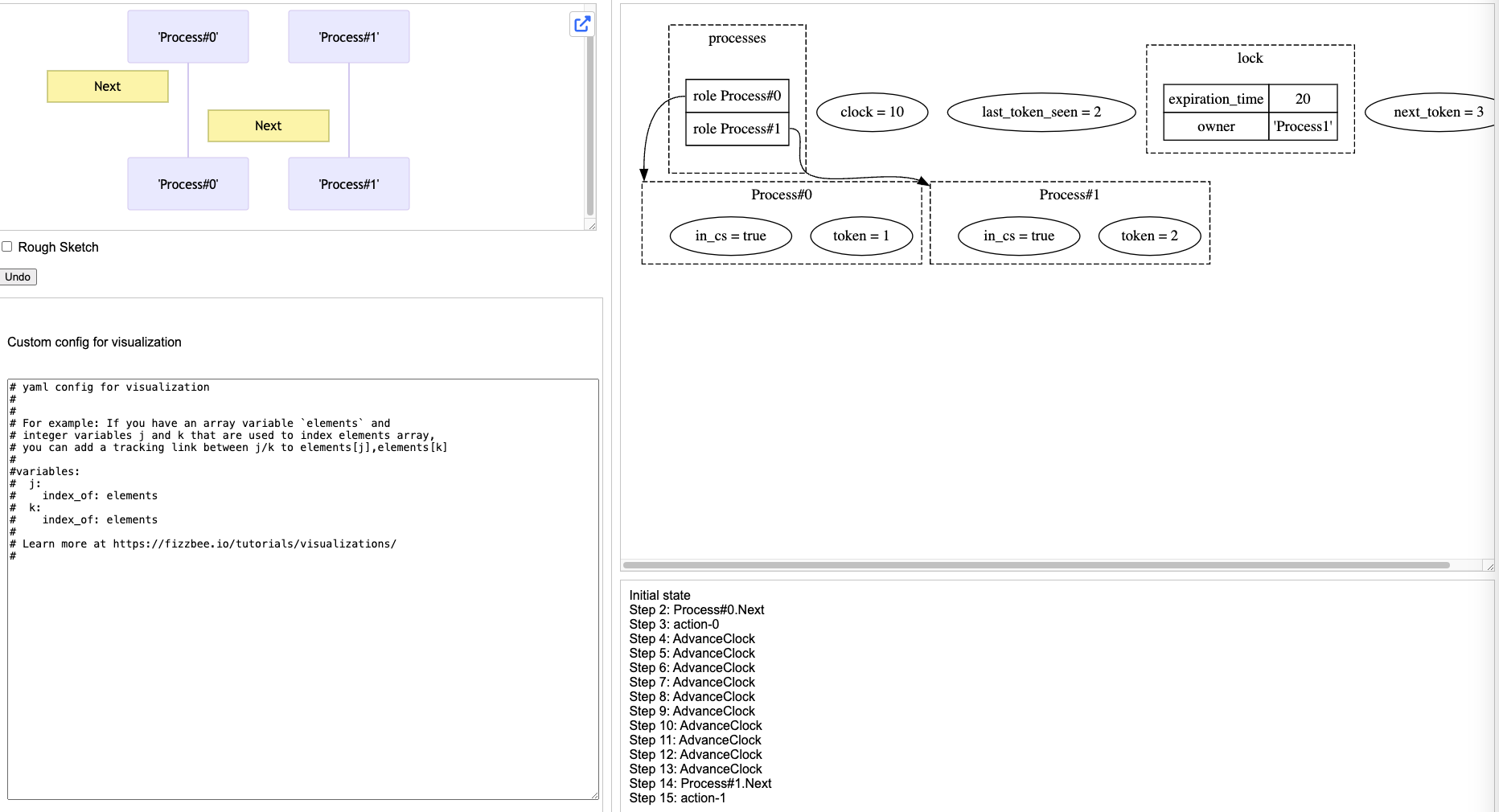Jump to Step 2: Process#0.Next
The image size is (1499, 812).
696,610
